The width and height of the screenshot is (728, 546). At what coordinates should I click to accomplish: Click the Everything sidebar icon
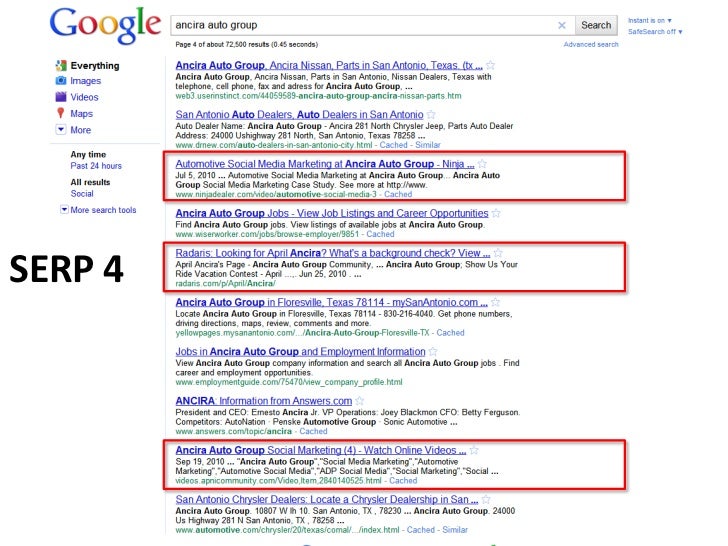[x=61, y=65]
